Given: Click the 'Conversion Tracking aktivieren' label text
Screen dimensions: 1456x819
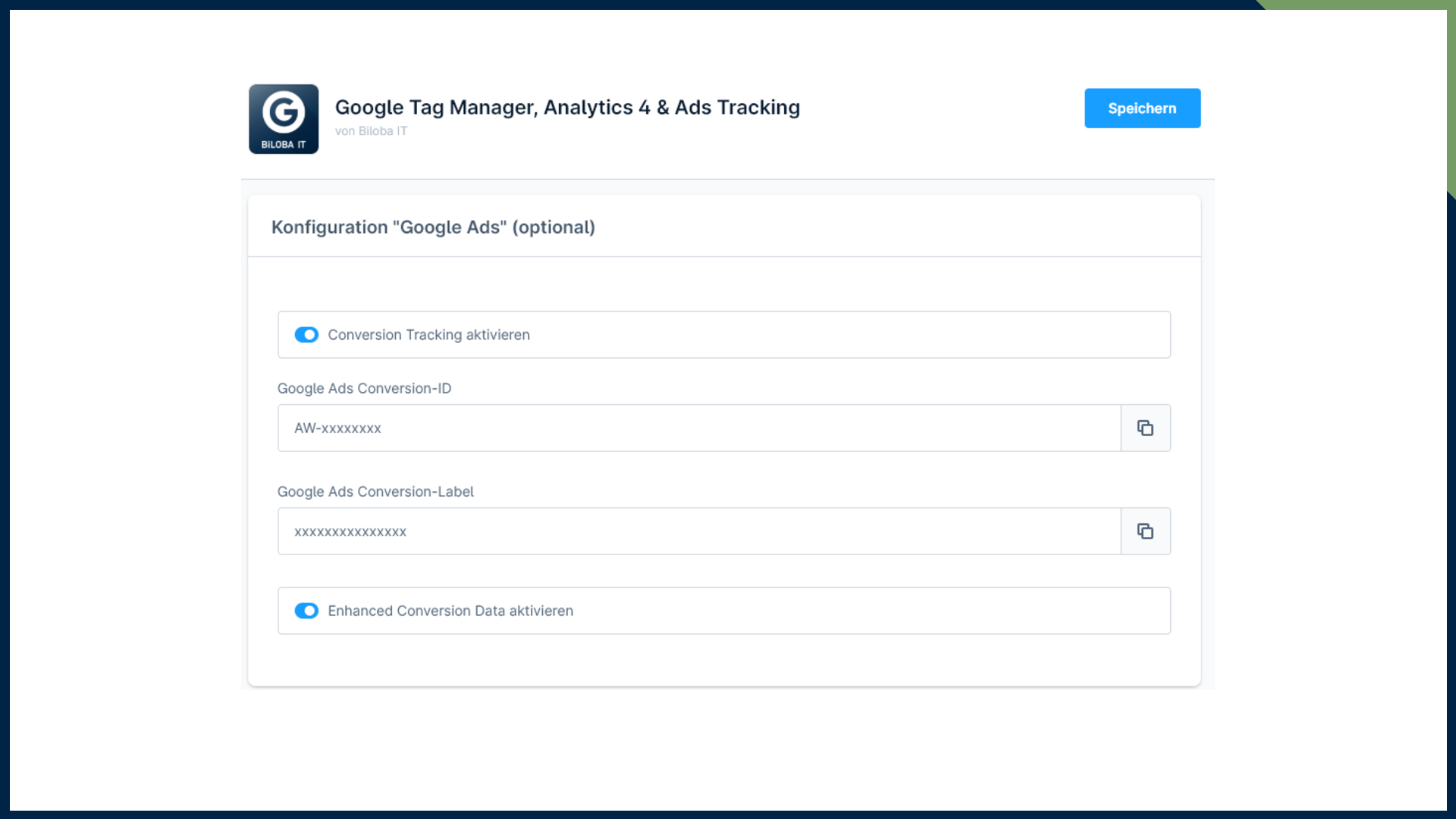Looking at the screenshot, I should pyautogui.click(x=428, y=334).
